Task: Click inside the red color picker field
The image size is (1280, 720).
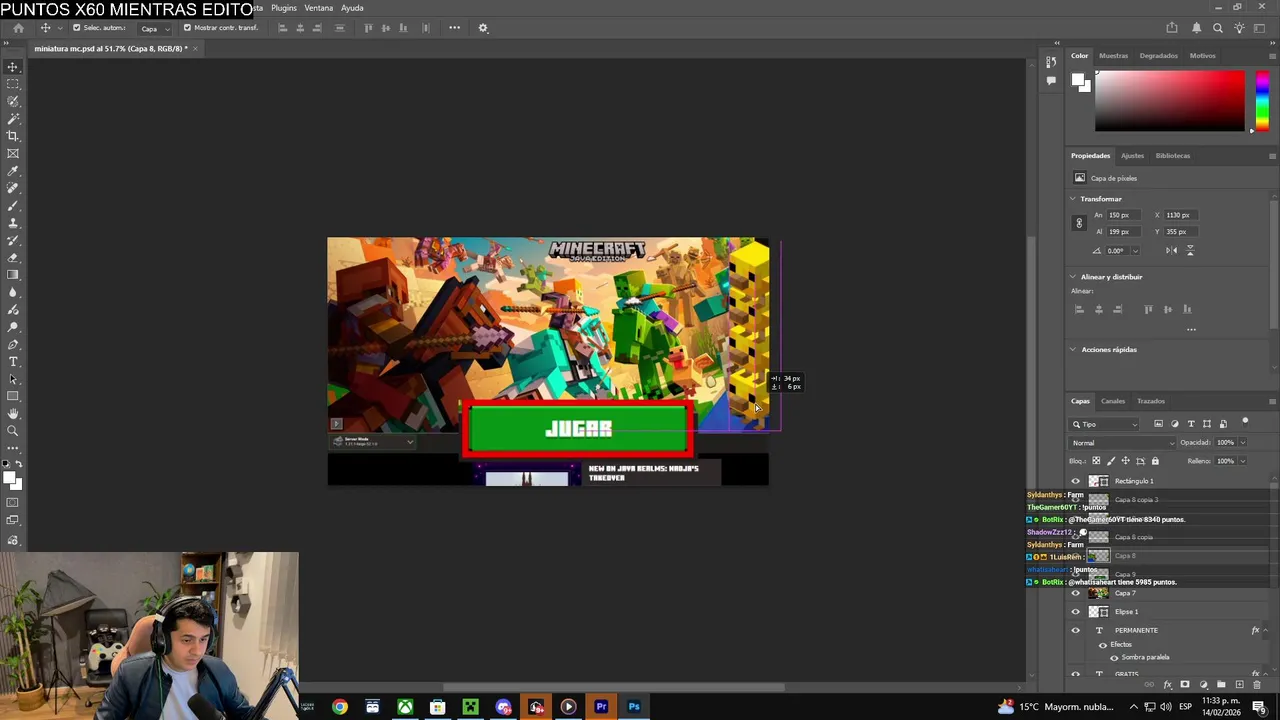Action: pos(1170,101)
